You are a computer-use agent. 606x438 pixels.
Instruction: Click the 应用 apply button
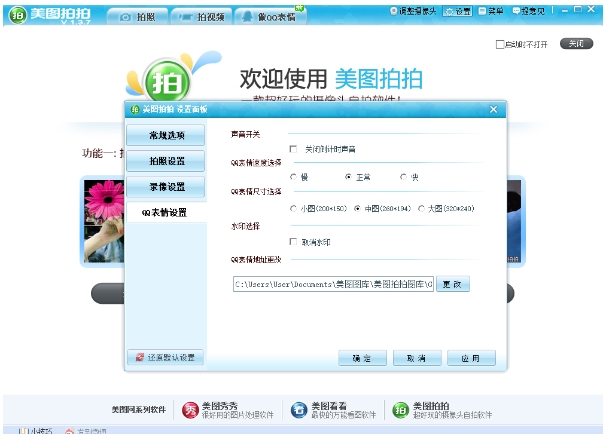tap(471, 358)
